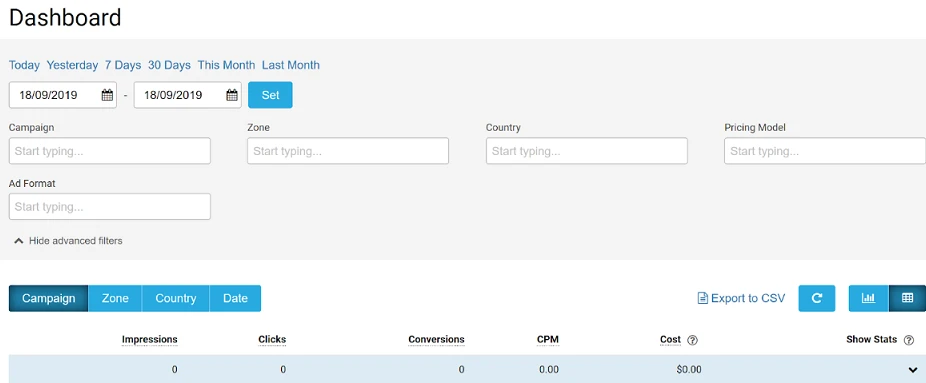The width and height of the screenshot is (926, 383).
Task: Click the Dashboard page heading
Action: pyautogui.click(x=65, y=18)
